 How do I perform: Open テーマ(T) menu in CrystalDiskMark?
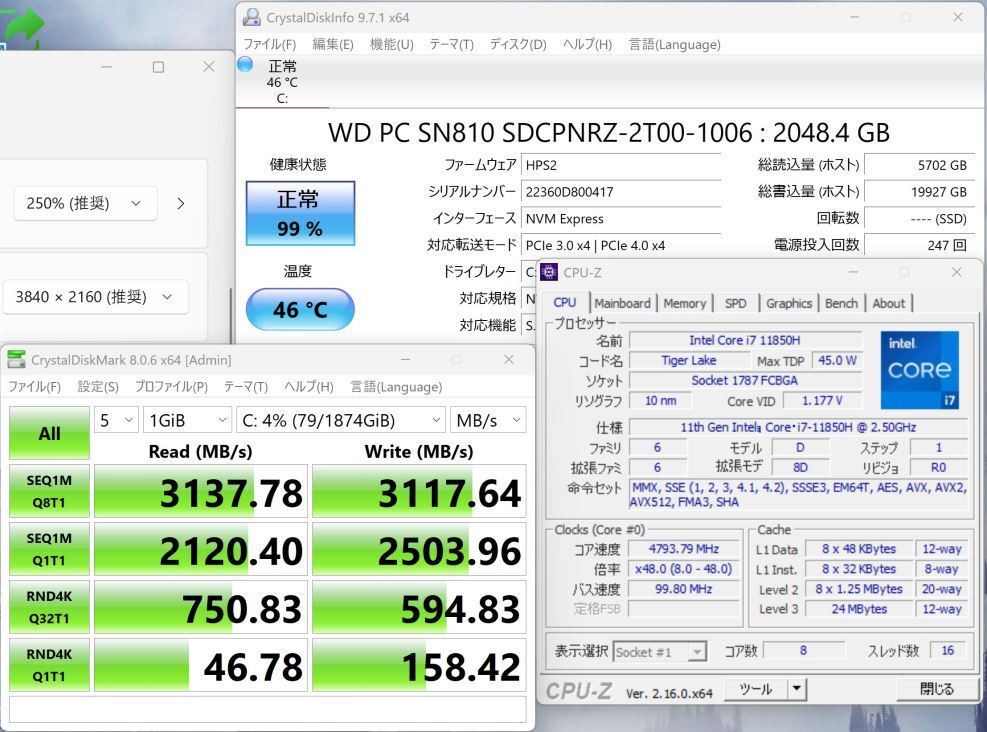coord(245,386)
